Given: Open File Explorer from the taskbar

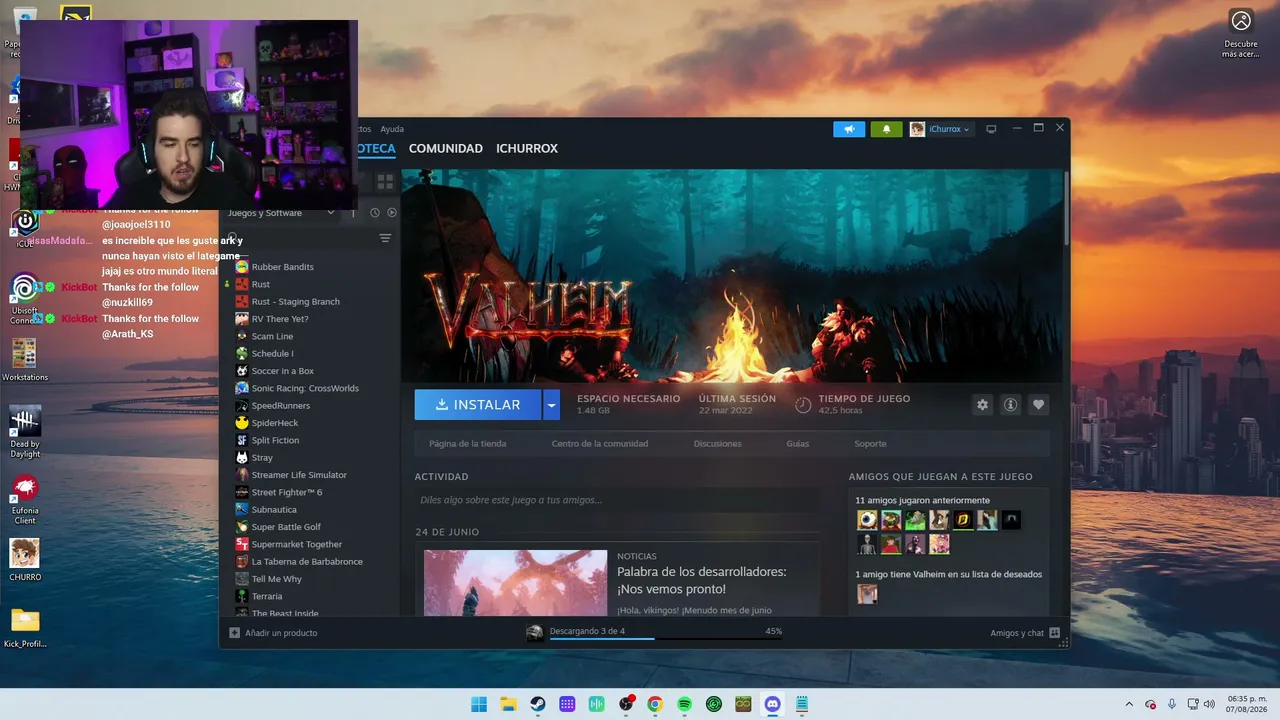Looking at the screenshot, I should (508, 704).
